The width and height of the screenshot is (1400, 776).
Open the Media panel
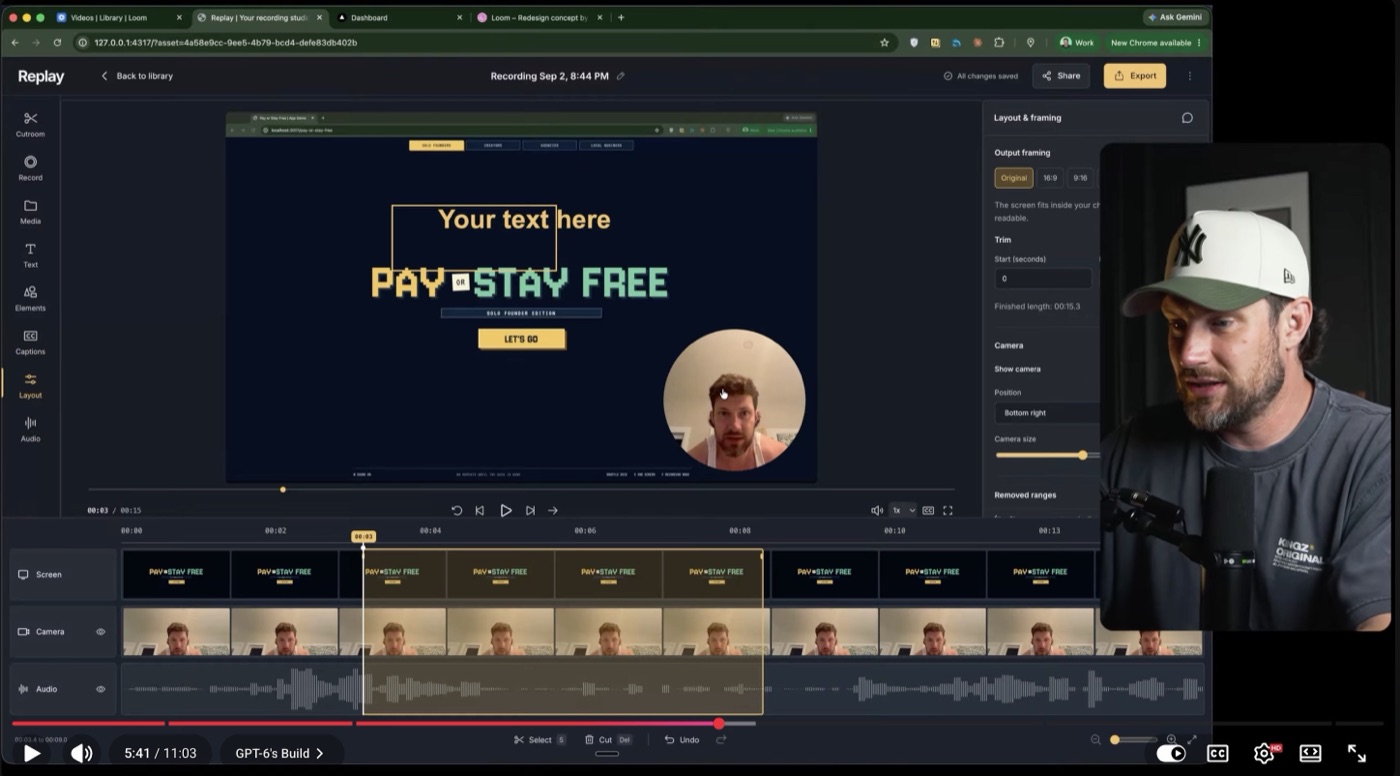point(30,211)
